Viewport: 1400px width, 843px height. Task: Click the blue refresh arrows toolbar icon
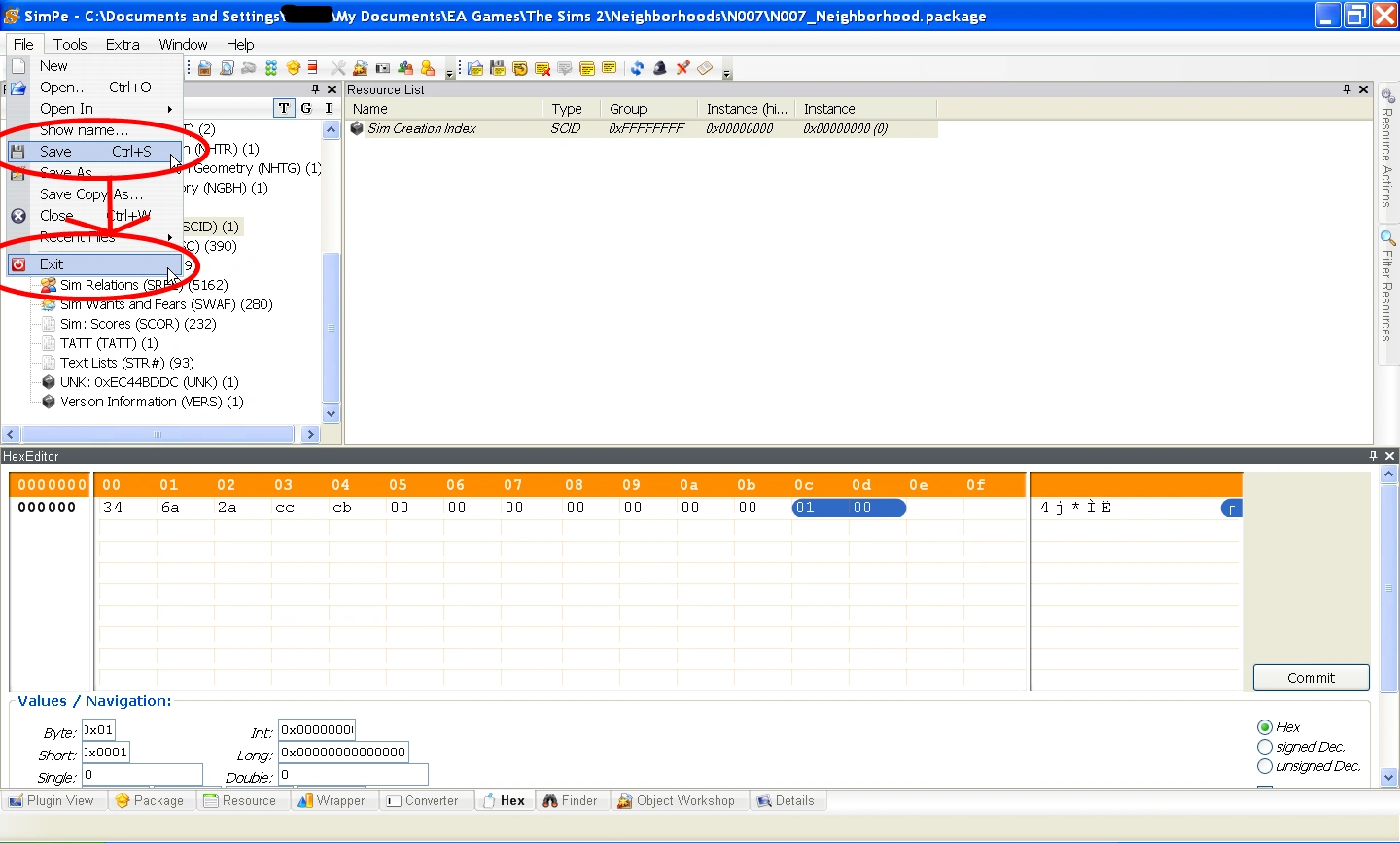point(637,68)
